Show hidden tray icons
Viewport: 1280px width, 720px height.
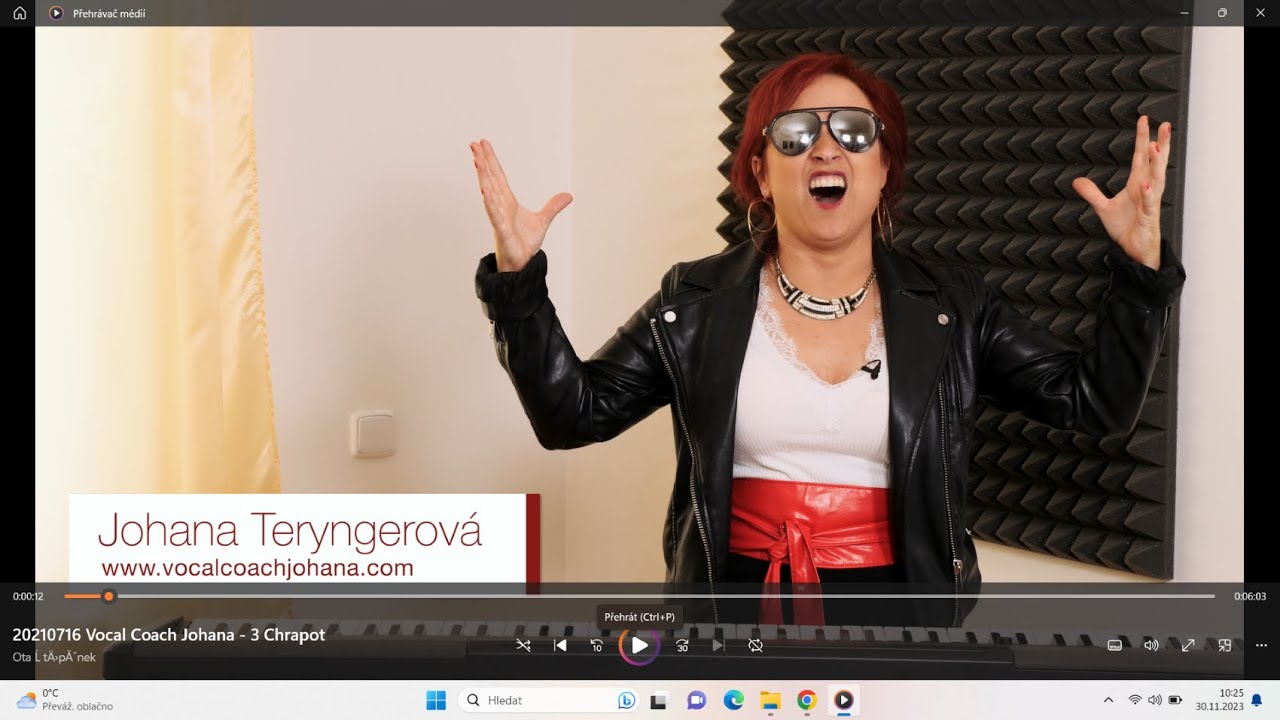click(1108, 700)
